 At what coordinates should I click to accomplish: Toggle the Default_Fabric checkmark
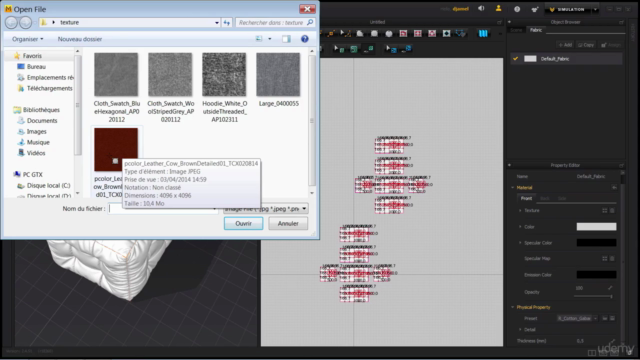(516, 59)
